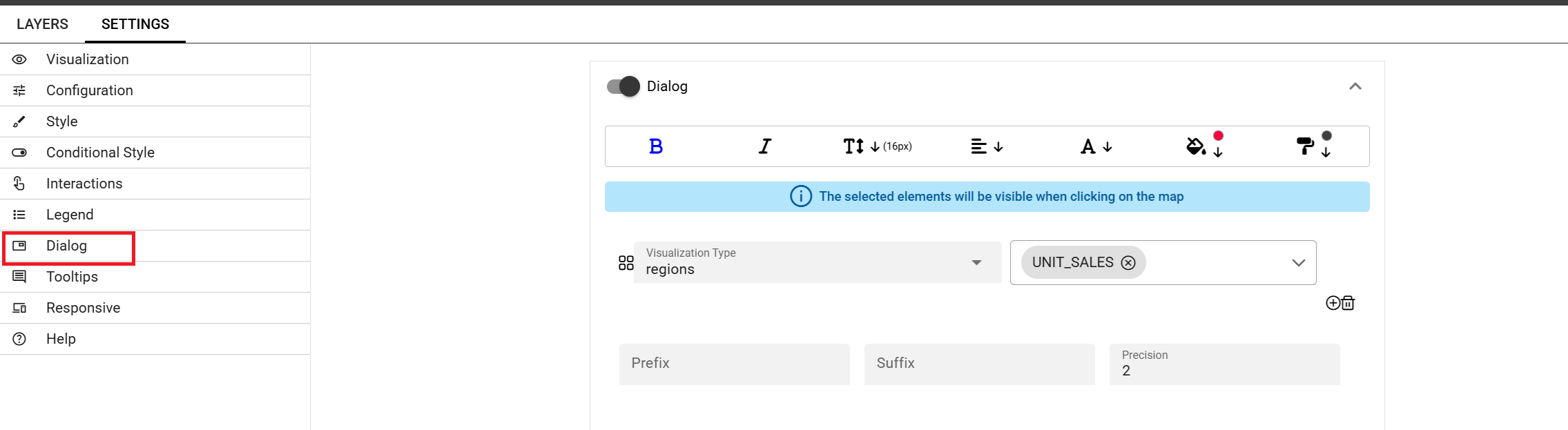Open Conditional Style settings
This screenshot has width=1568, height=430.
[155, 153]
